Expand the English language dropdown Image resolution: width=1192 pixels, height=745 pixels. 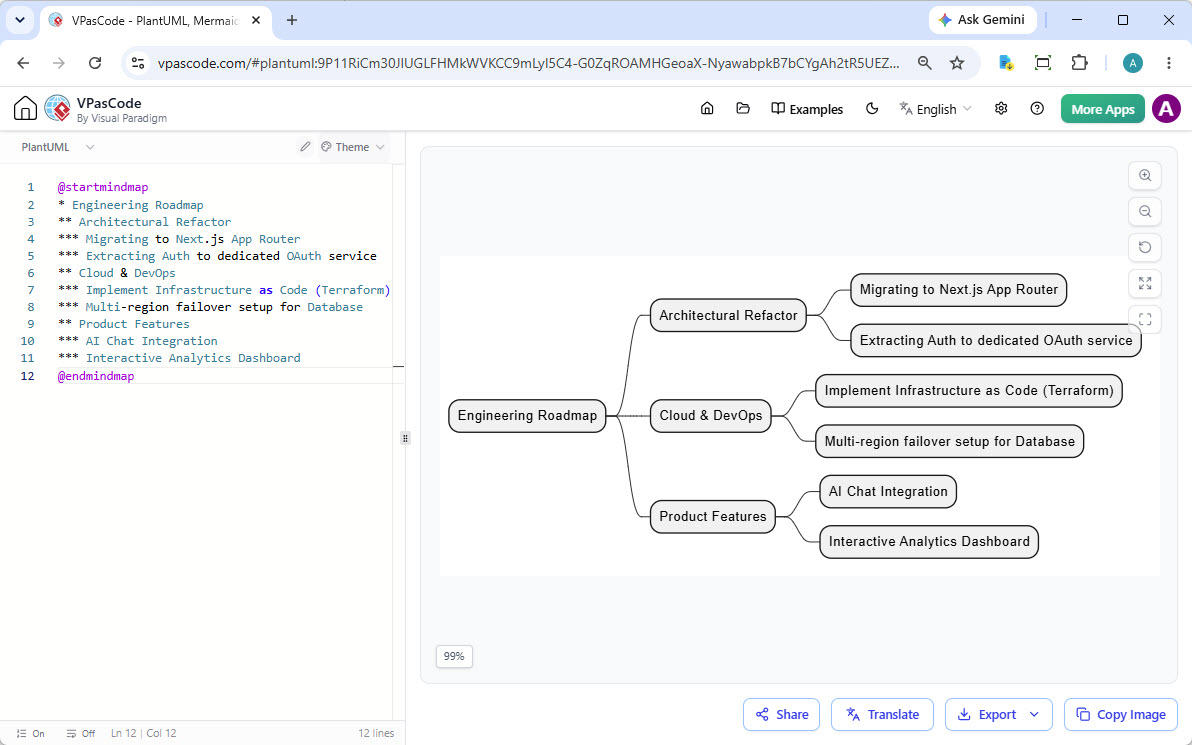935,109
